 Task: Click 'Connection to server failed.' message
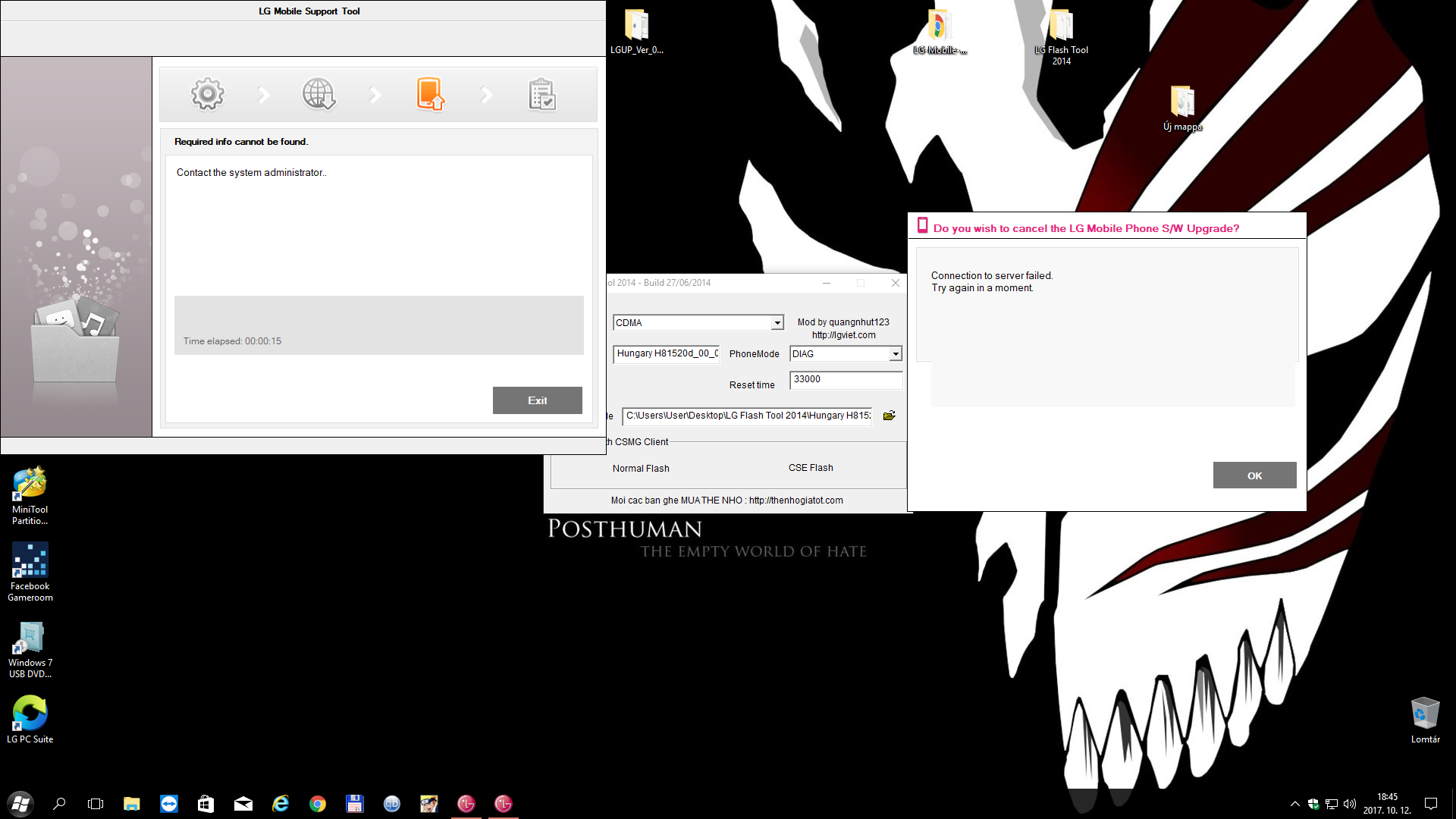pos(992,276)
